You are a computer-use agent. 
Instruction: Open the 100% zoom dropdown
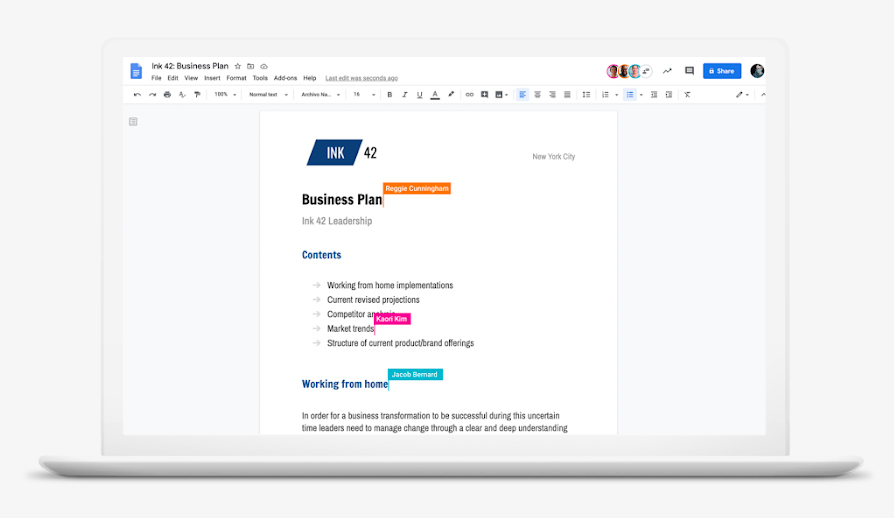pyautogui.click(x=223, y=95)
